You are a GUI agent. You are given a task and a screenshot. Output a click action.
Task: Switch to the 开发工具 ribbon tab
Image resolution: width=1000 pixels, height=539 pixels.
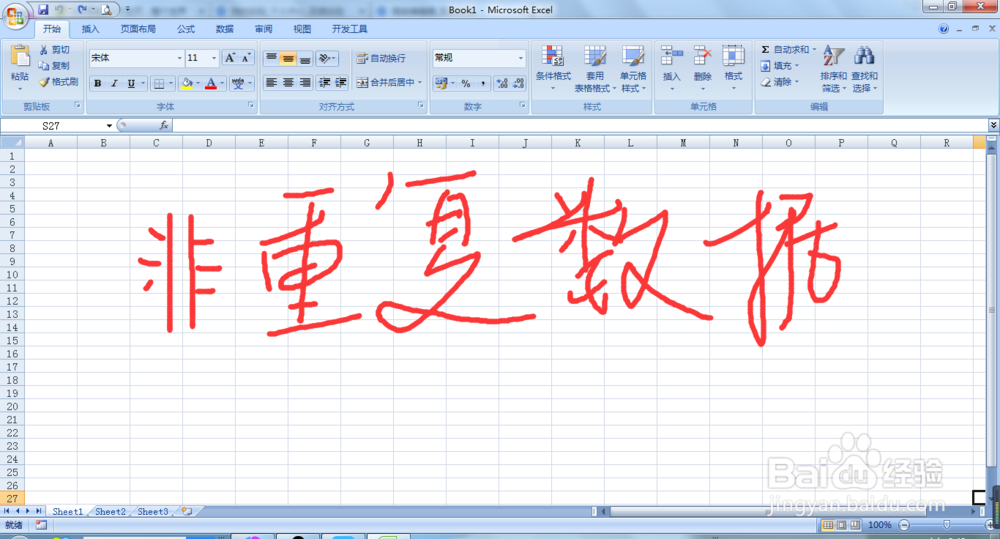point(349,29)
